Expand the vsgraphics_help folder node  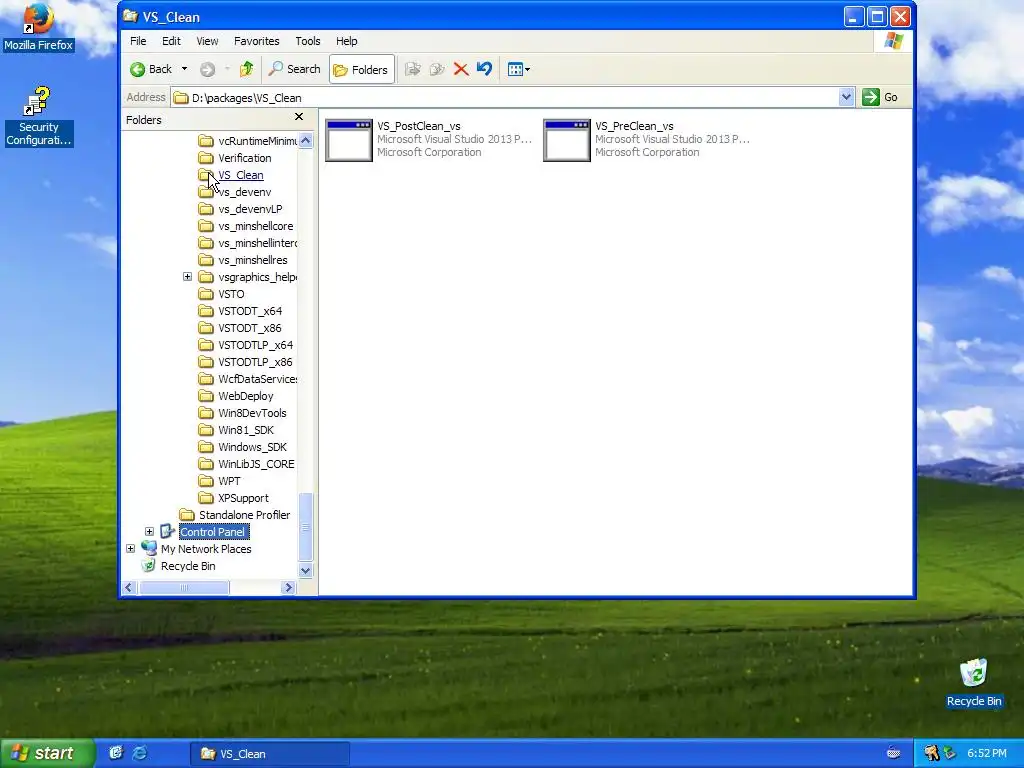point(187,277)
